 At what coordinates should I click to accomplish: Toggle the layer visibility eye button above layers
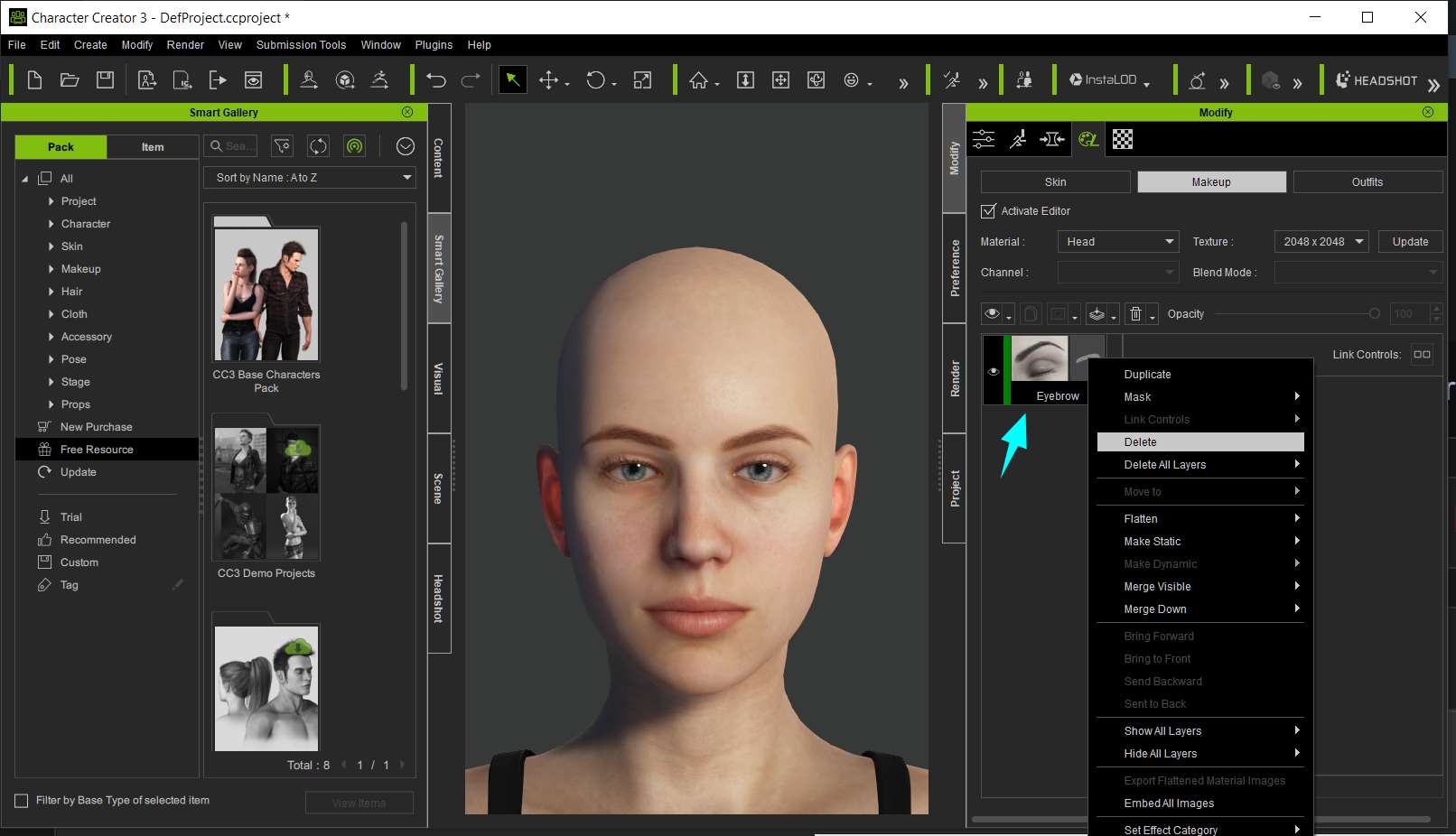tap(993, 314)
